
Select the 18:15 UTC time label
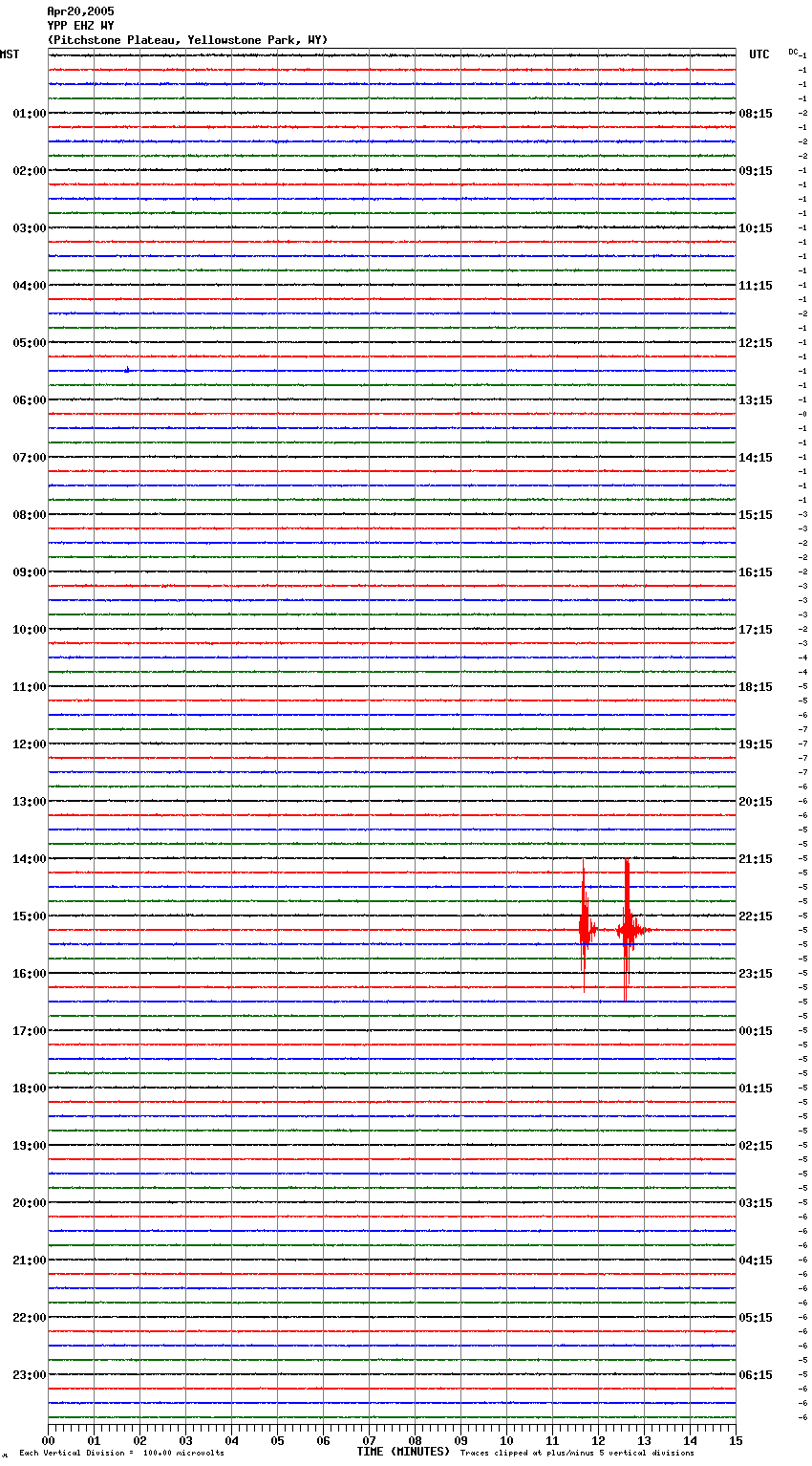(756, 687)
